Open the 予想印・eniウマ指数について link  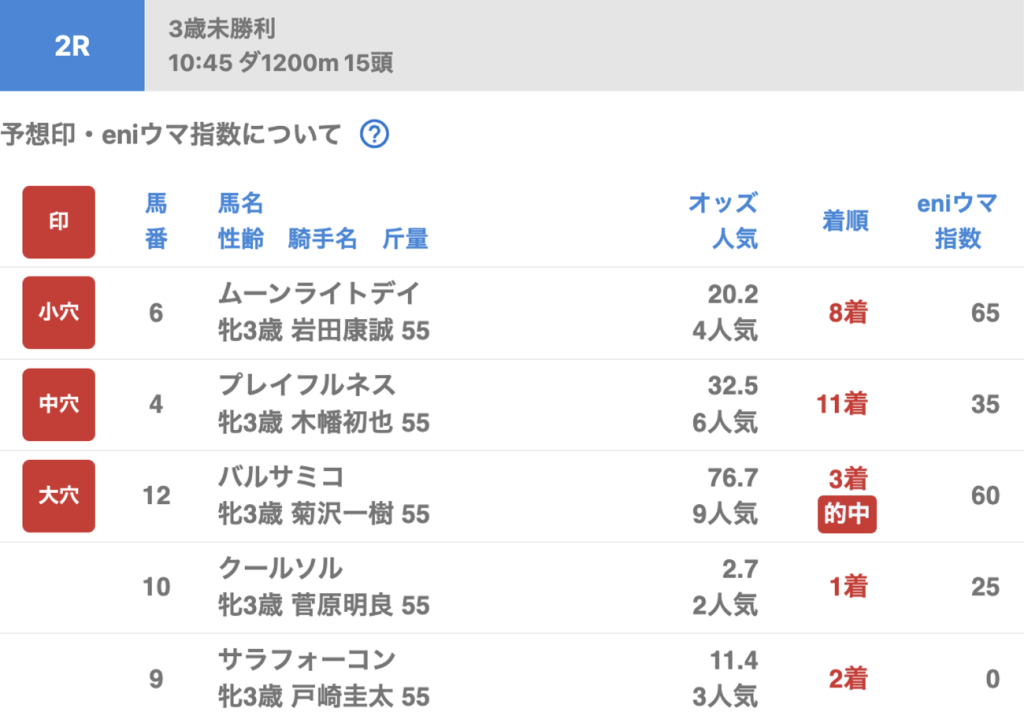click(171, 134)
